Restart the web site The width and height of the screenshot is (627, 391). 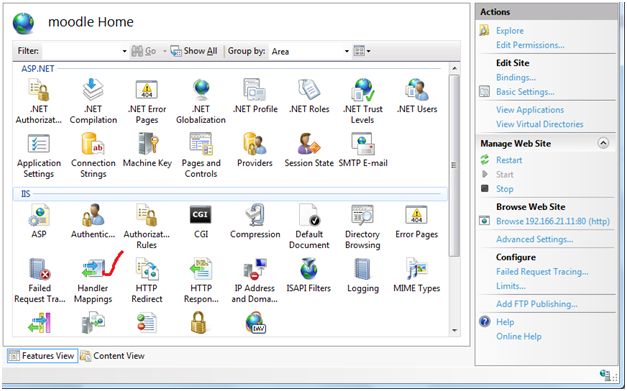[x=509, y=160]
